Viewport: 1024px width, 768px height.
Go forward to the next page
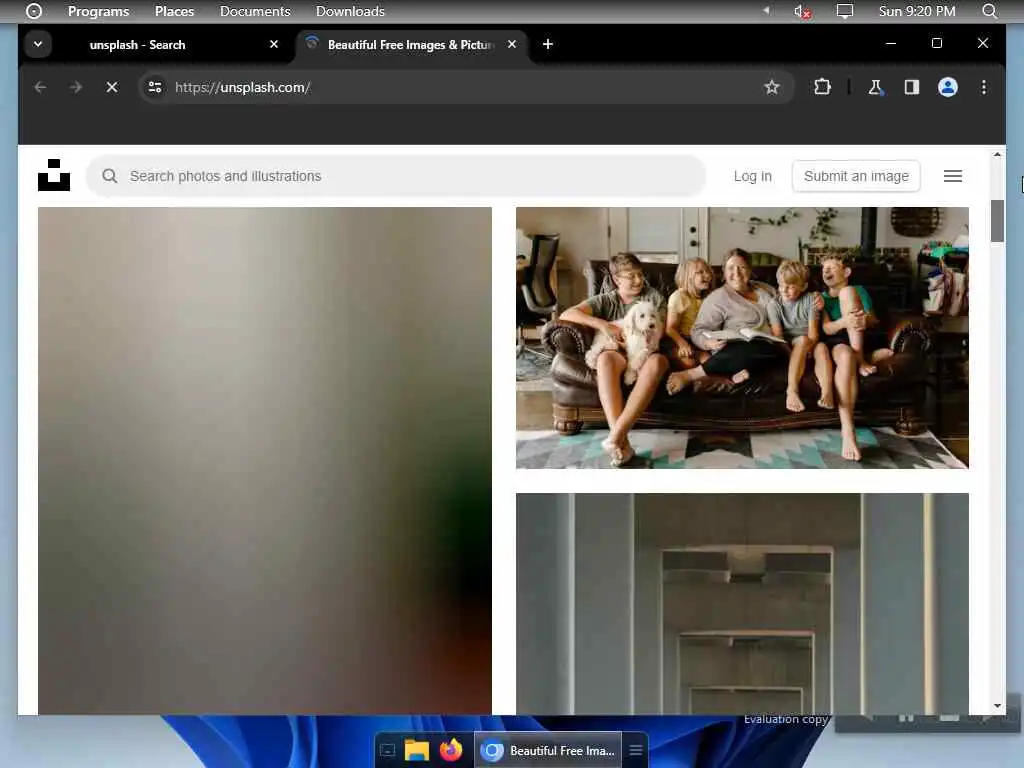[76, 87]
